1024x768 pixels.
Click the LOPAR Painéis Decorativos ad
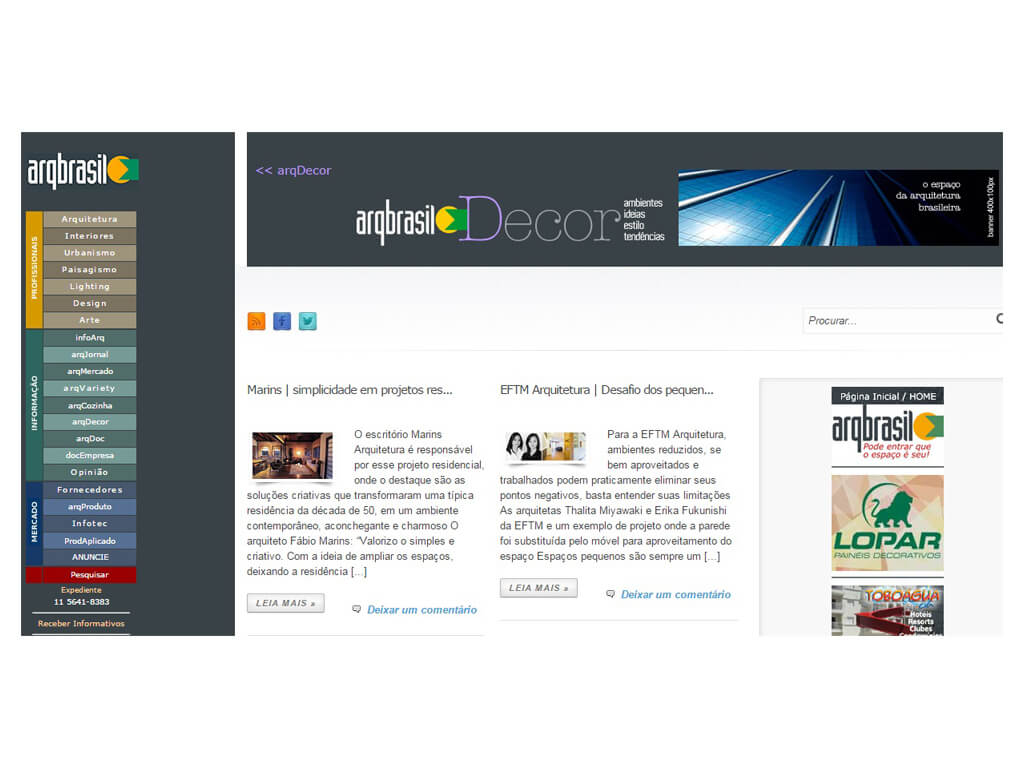tap(887, 523)
